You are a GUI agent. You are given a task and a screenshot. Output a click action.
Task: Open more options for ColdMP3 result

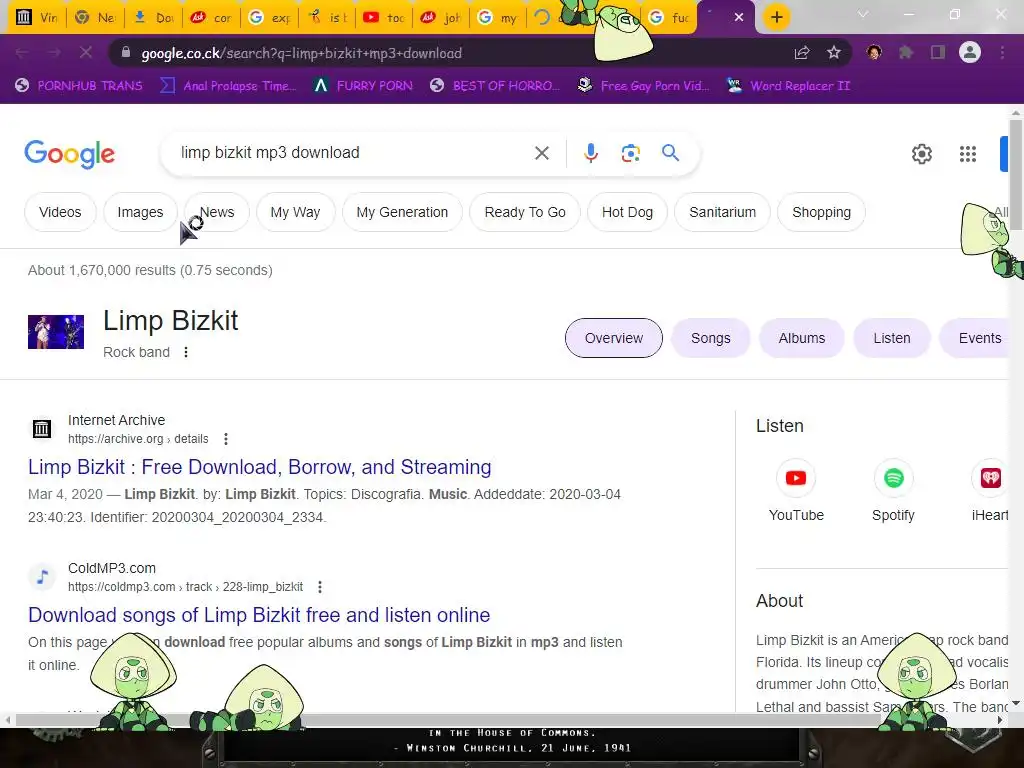pos(320,586)
